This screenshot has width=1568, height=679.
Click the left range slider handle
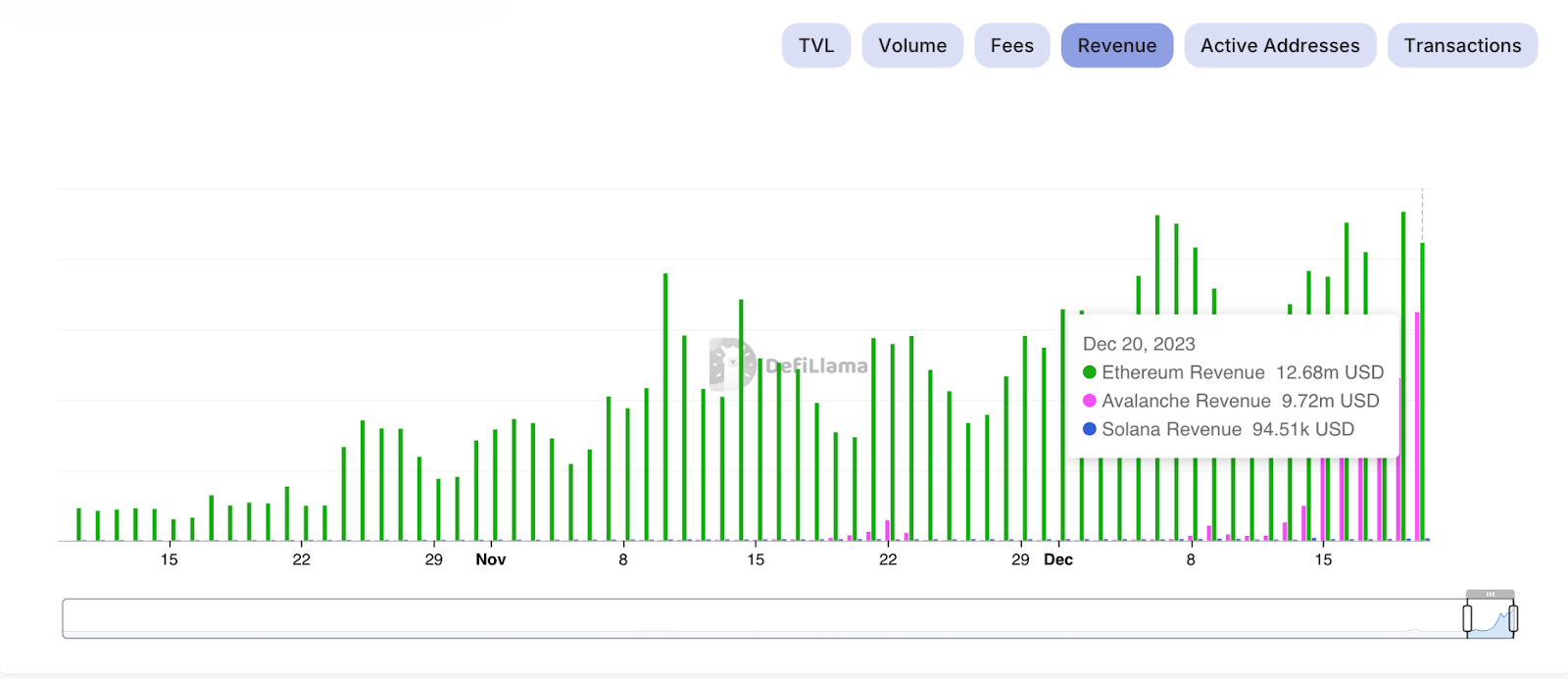point(1467,618)
